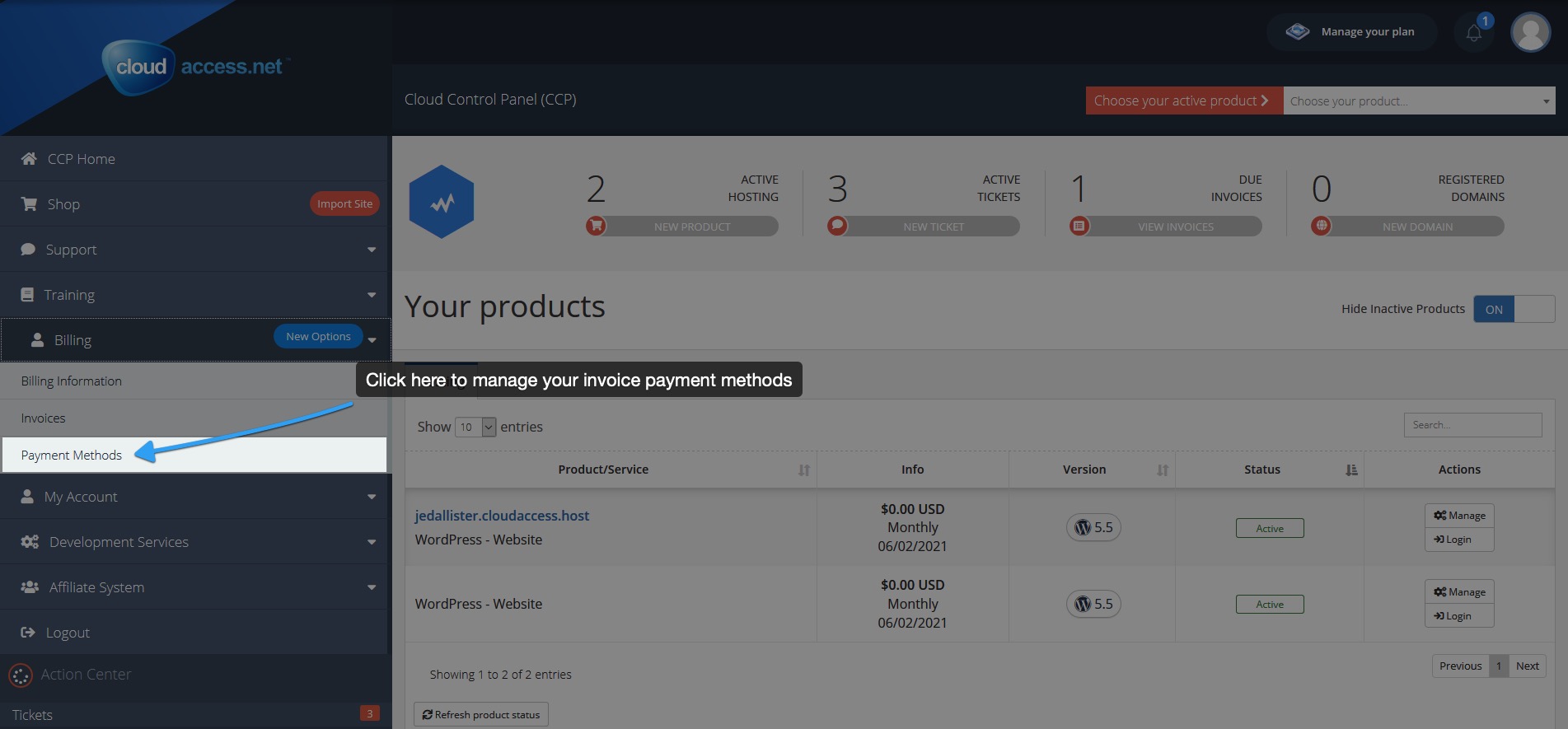
Task: Open the Logout menu item
Action: pyautogui.click(x=194, y=632)
